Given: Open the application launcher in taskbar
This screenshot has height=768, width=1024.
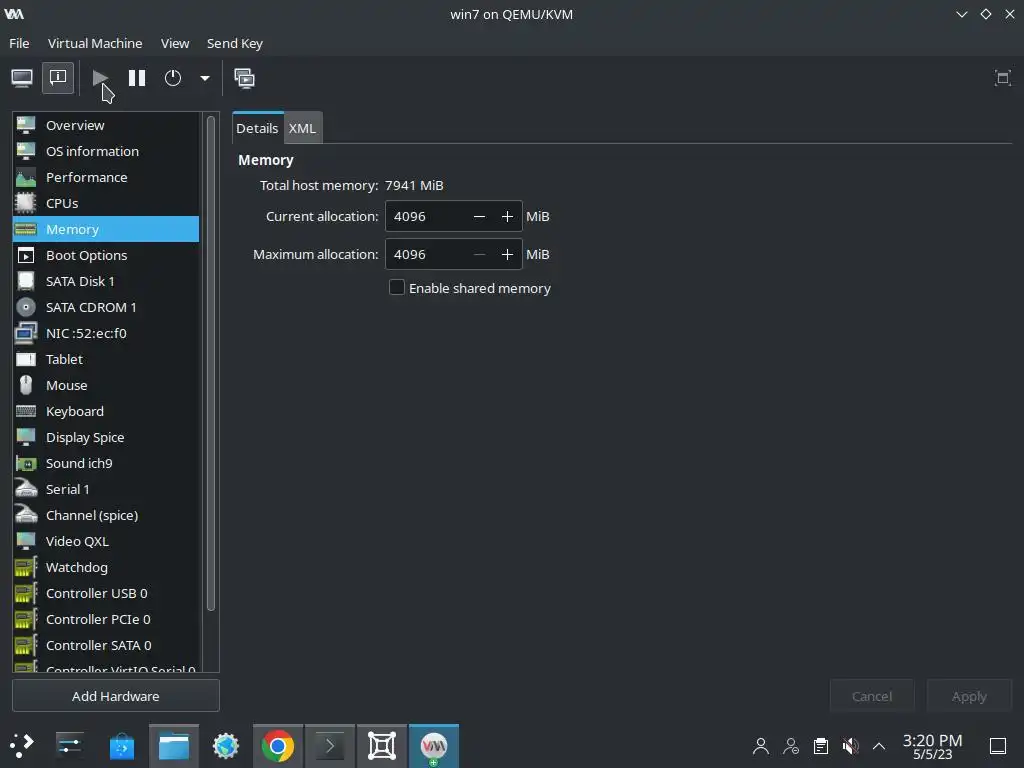Looking at the screenshot, I should coord(22,746).
